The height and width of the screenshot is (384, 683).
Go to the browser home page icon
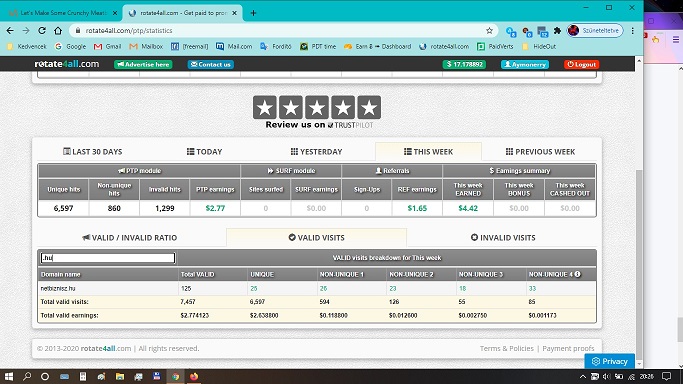(x=58, y=30)
